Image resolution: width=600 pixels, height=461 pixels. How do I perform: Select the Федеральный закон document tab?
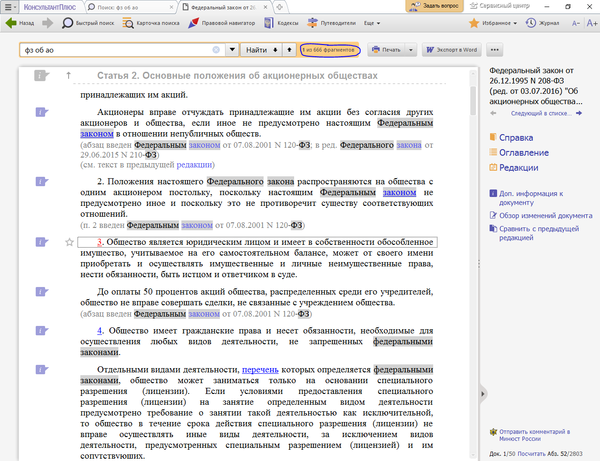[x=223, y=7]
